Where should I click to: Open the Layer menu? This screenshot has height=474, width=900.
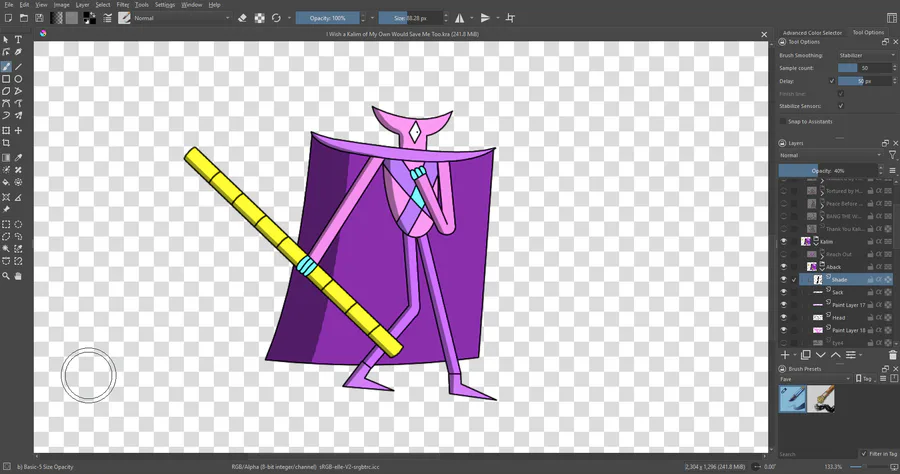(83, 5)
